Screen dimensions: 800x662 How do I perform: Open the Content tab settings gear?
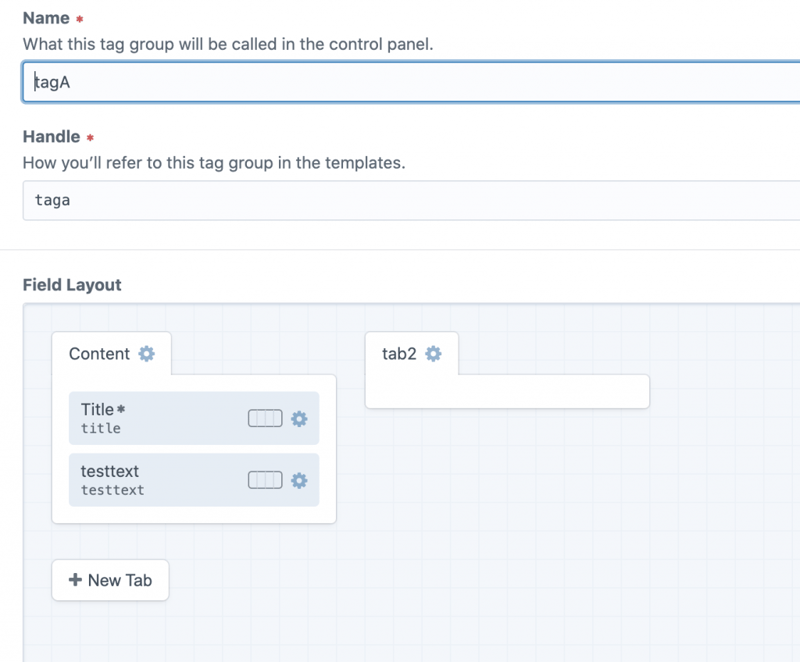(147, 353)
